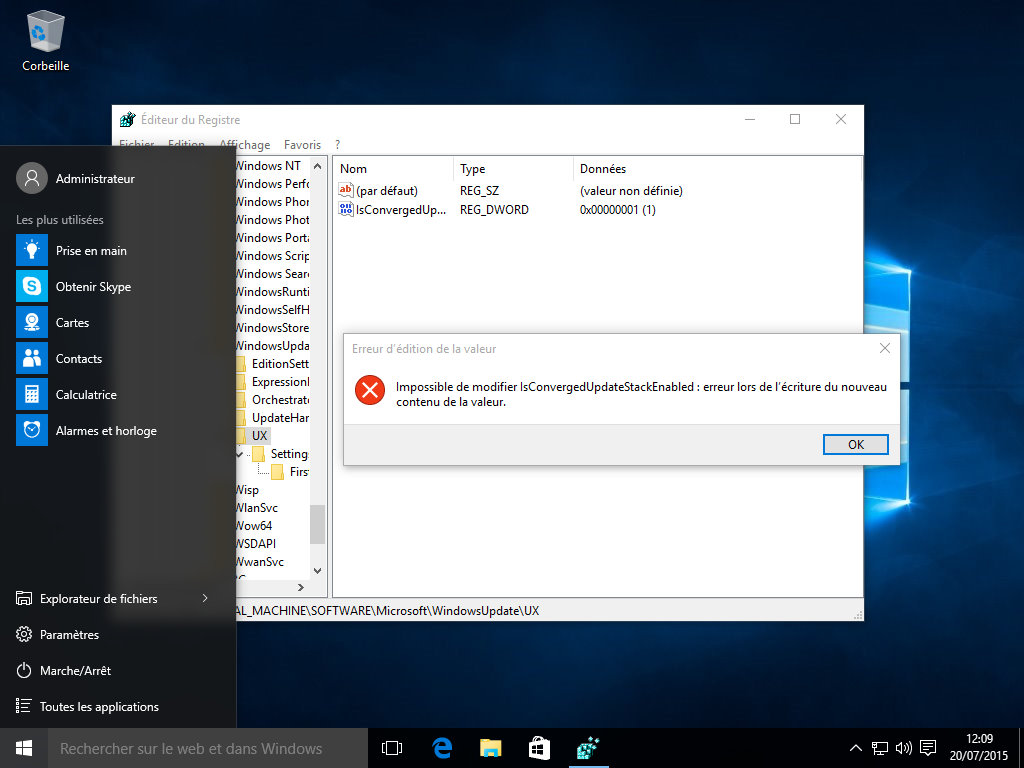The width and height of the screenshot is (1024, 768).
Task: Open the Favoris menu
Action: tap(302, 145)
